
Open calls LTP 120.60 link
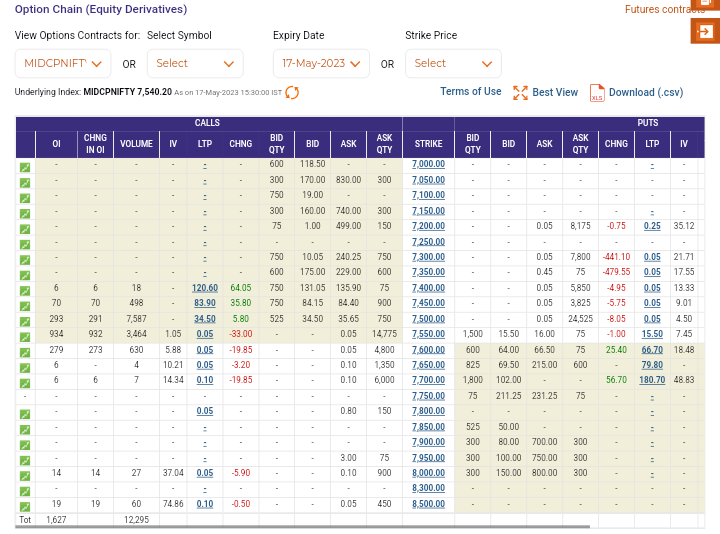point(205,288)
